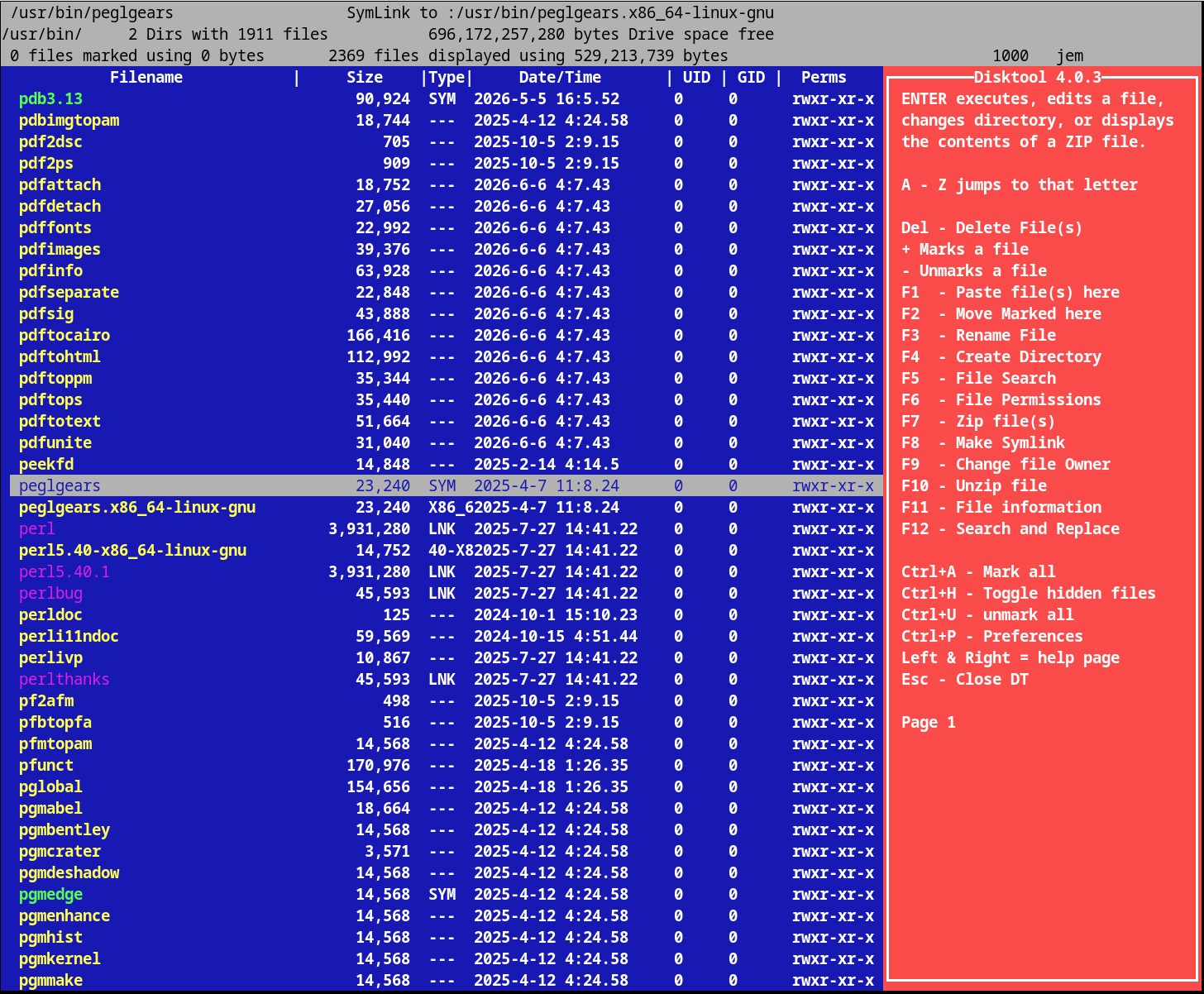This screenshot has width=1204, height=994.
Task: Select the pfmtopam file entry
Action: pyautogui.click(x=55, y=744)
